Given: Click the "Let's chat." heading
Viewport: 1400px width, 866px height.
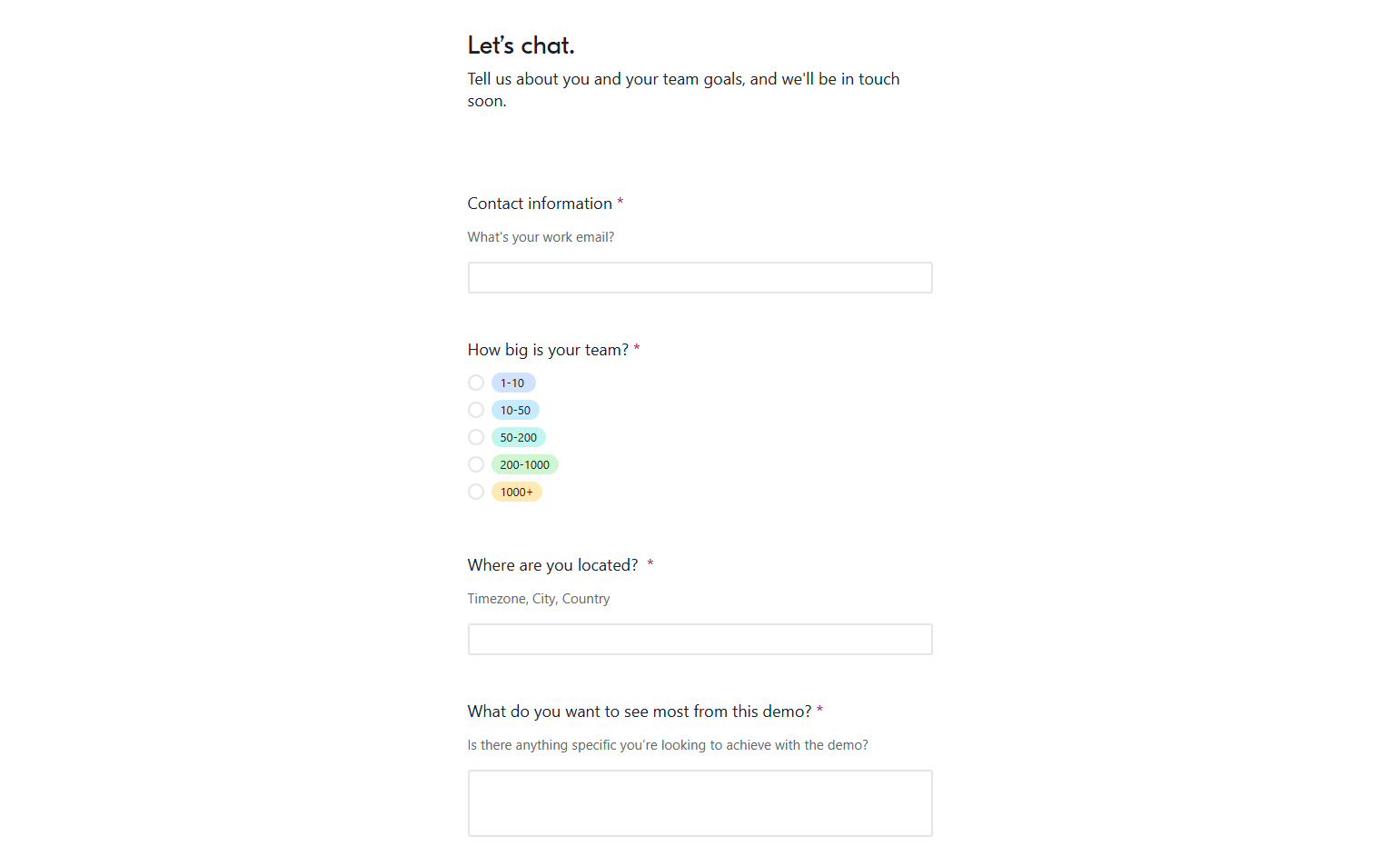Looking at the screenshot, I should [521, 45].
